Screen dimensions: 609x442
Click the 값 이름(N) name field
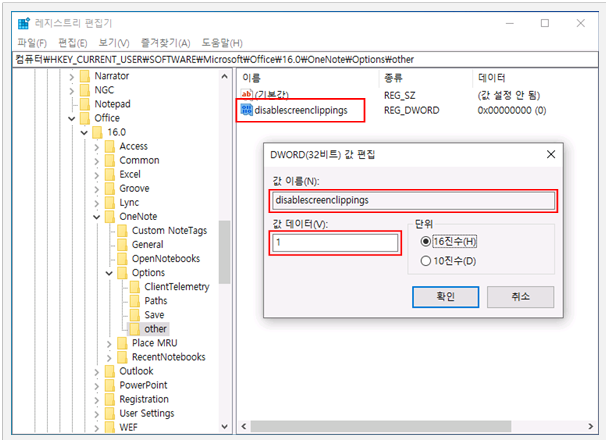(x=413, y=200)
